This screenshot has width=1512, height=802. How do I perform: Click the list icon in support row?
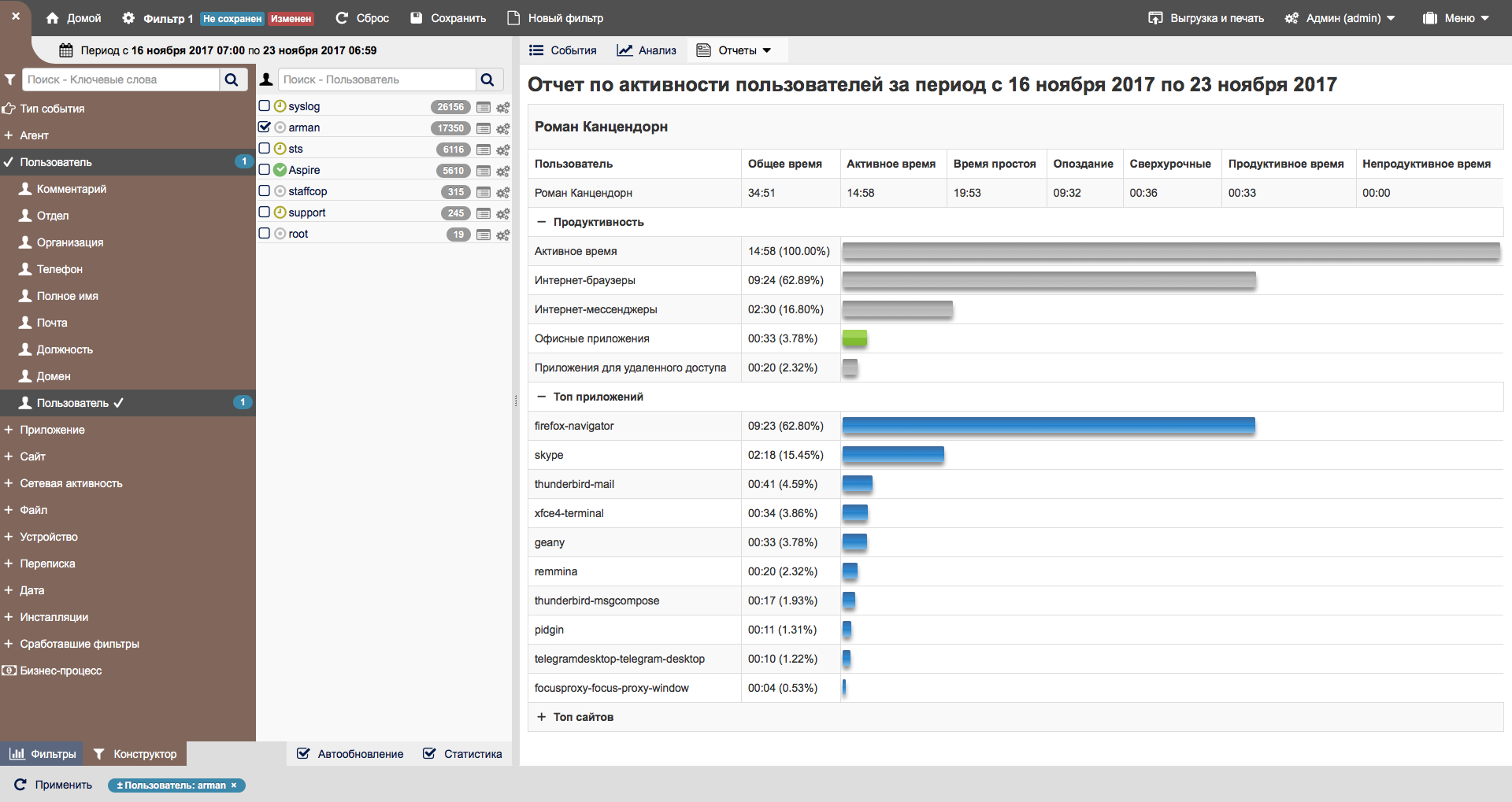484,213
